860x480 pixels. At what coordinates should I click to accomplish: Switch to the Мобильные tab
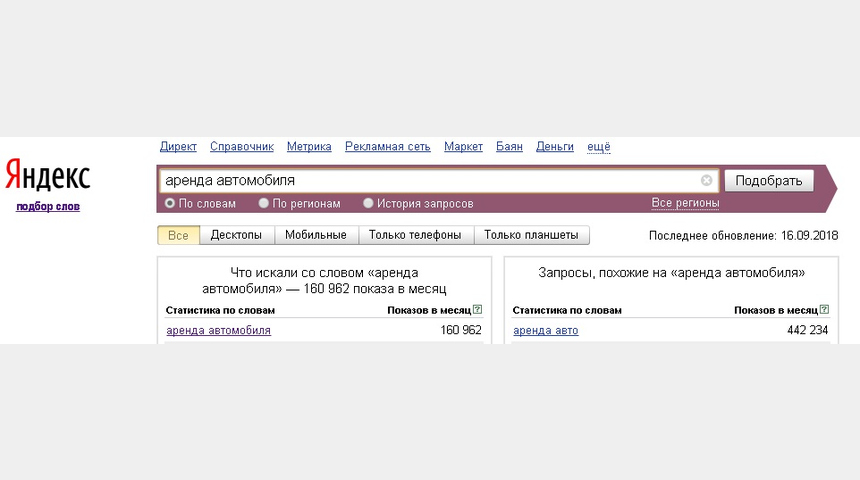[x=316, y=235]
